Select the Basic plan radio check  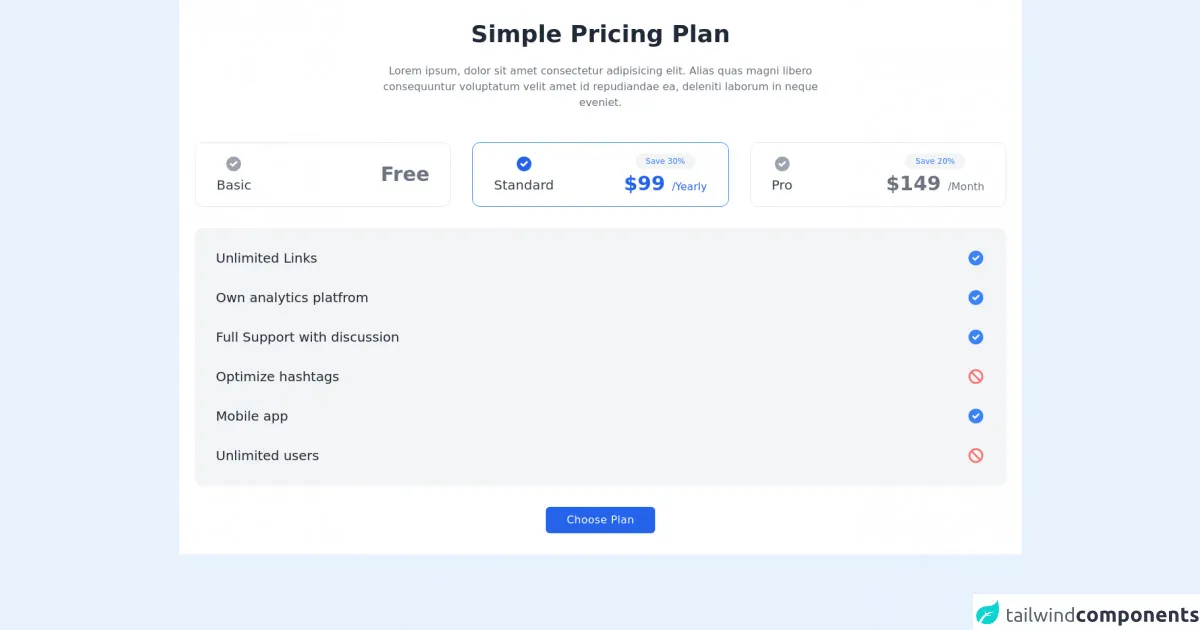[x=233, y=164]
